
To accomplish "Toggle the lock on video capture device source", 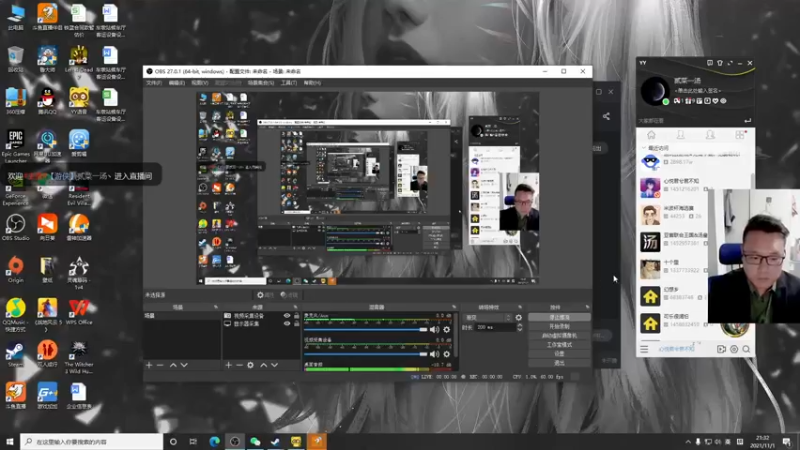I will (296, 316).
